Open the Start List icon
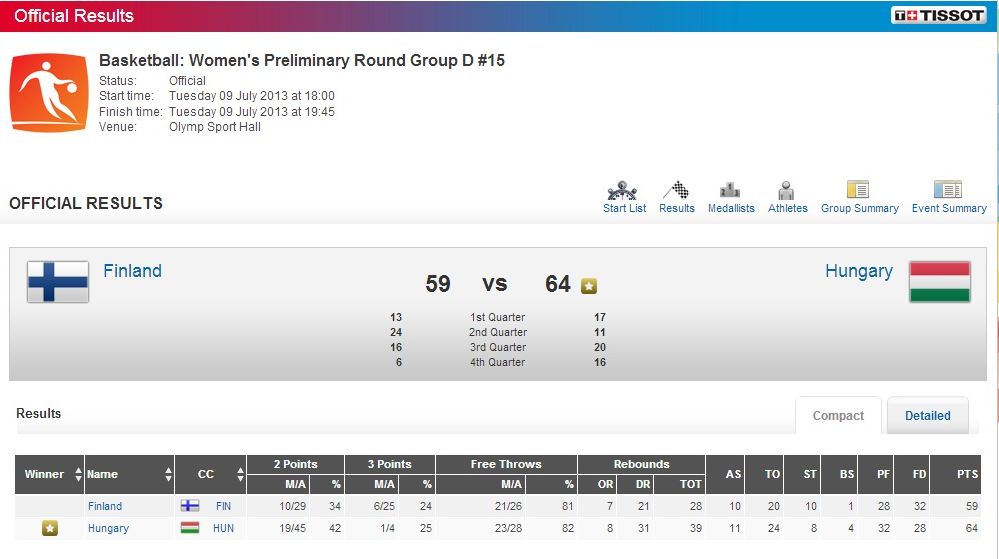 pos(624,190)
